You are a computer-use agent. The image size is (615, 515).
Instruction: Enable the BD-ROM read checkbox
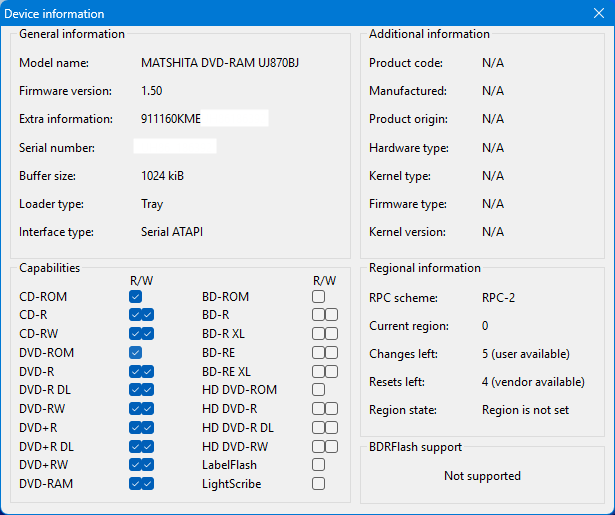click(318, 297)
